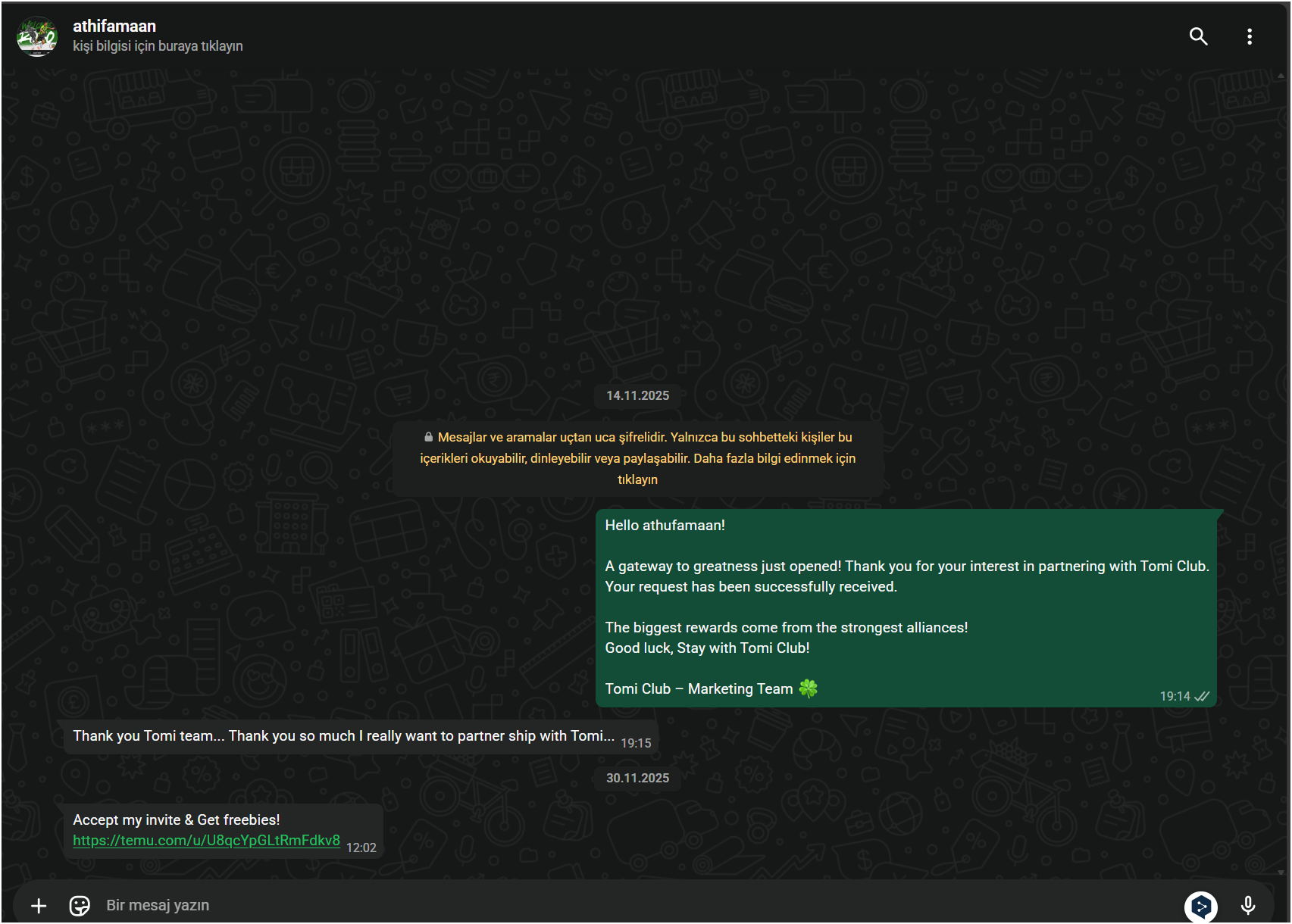The width and height of the screenshot is (1292, 924).
Task: Click the four-leaf clover emoji in the message
Action: pos(809,688)
